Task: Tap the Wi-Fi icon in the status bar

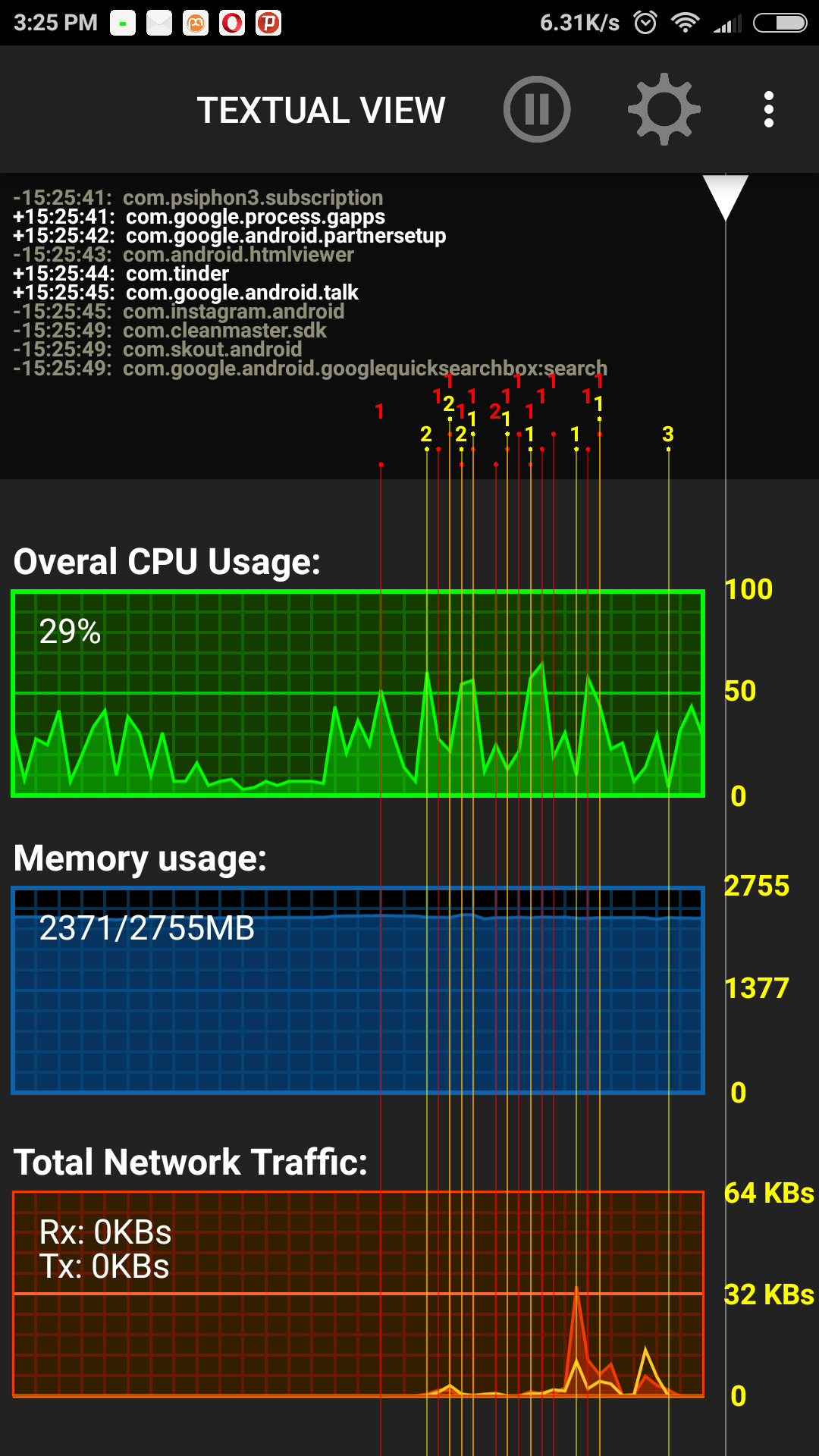Action: [x=685, y=23]
